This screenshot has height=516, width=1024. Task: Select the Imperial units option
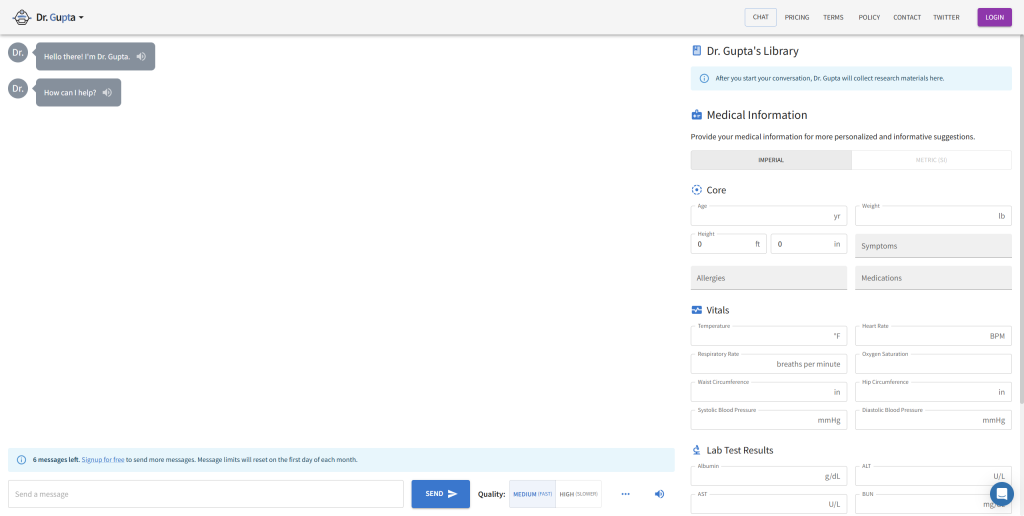(x=771, y=160)
